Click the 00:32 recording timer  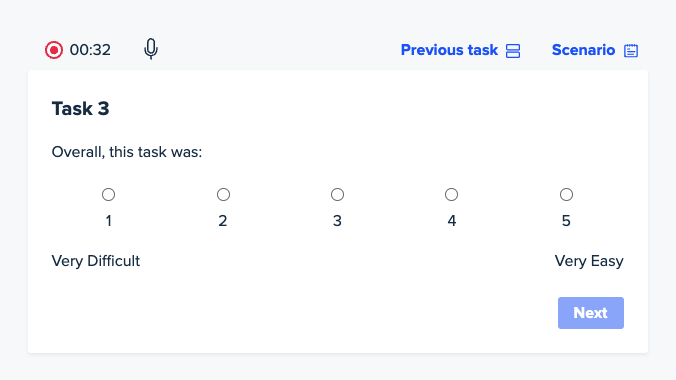(90, 50)
